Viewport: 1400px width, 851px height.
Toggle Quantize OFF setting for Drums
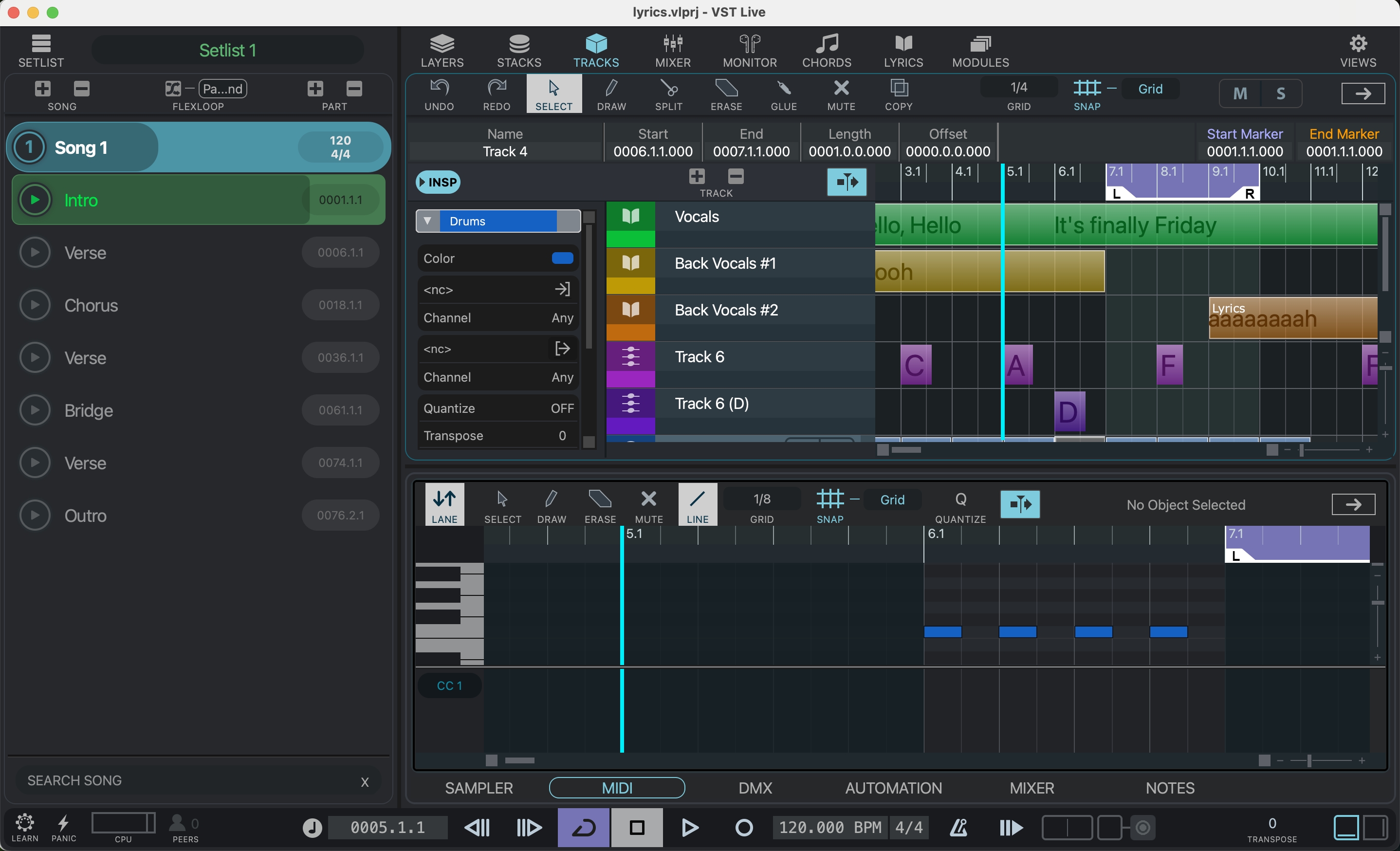(x=561, y=408)
